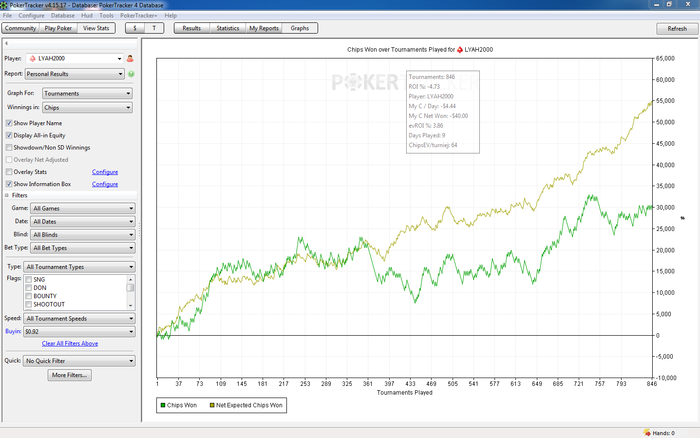Collapse the Filters section
700x438 pixels.
coord(7,196)
